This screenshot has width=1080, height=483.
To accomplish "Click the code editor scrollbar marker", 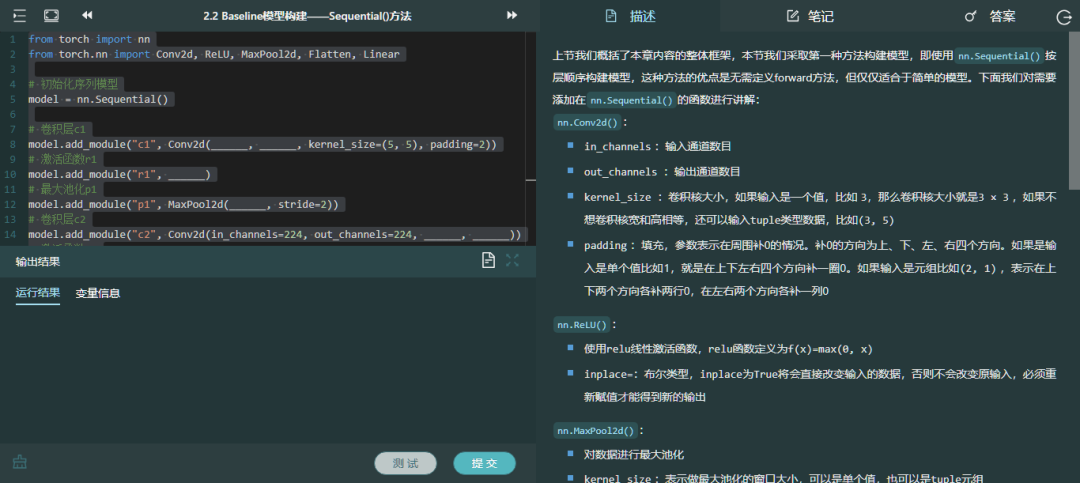I will (x=530, y=180).
